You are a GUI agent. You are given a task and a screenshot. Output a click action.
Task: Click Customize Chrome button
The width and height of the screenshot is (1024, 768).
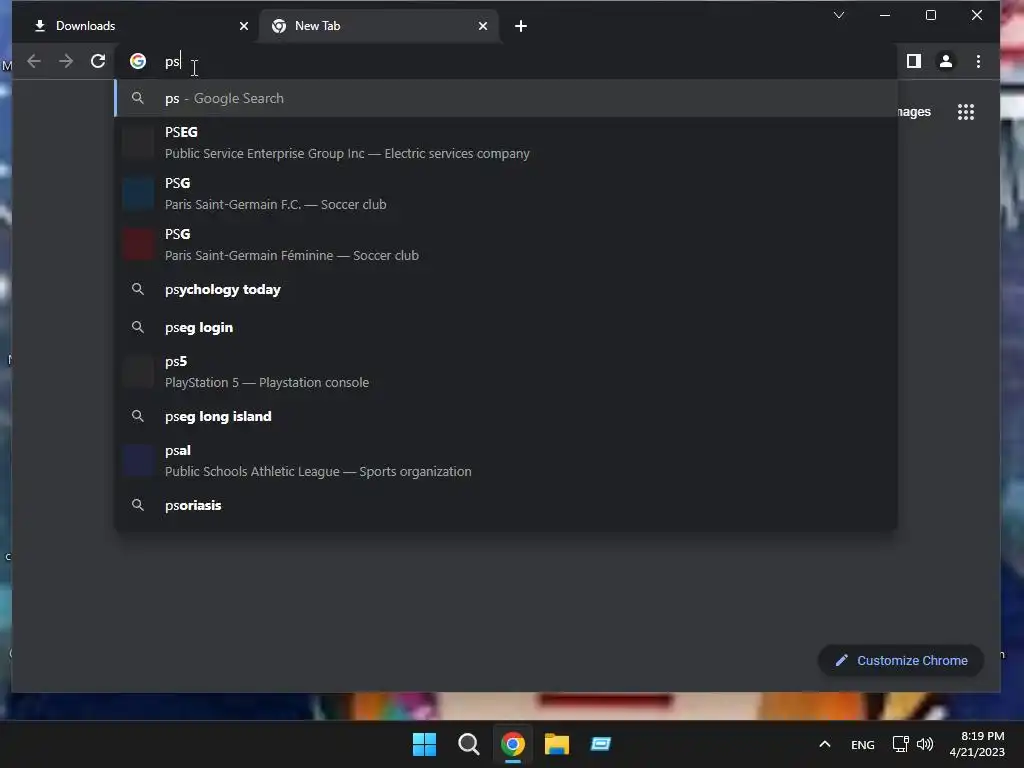[x=901, y=660]
